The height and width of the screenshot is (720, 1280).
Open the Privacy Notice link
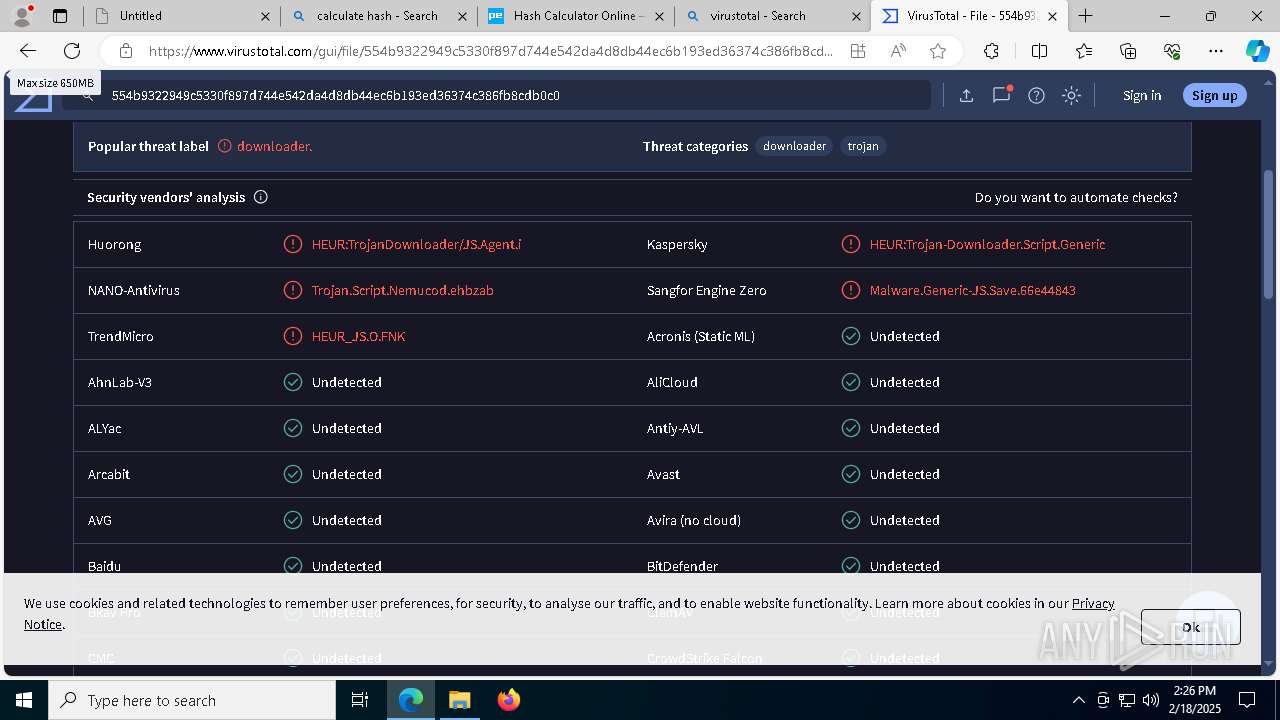[1093, 603]
